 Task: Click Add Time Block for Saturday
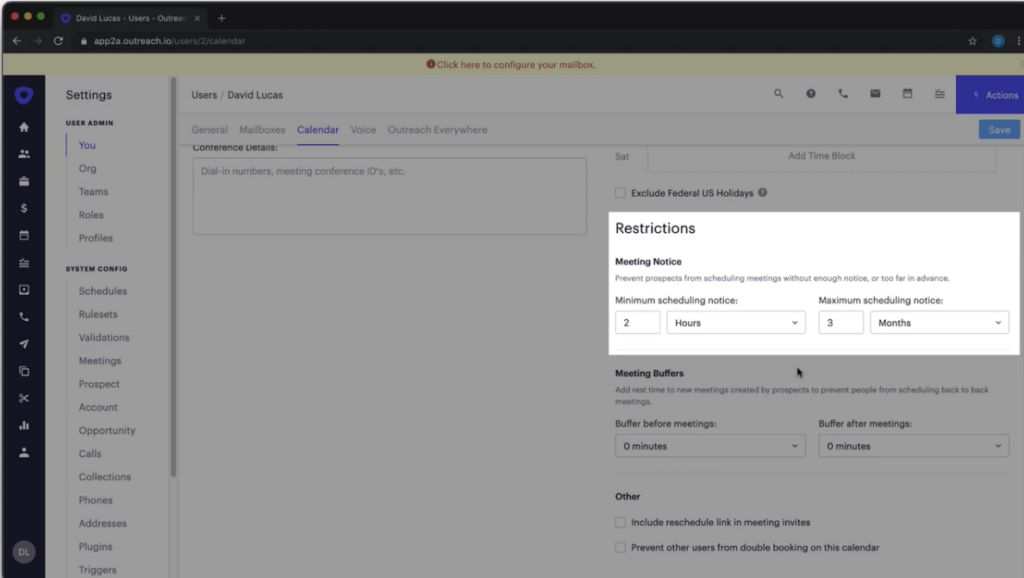[822, 156]
